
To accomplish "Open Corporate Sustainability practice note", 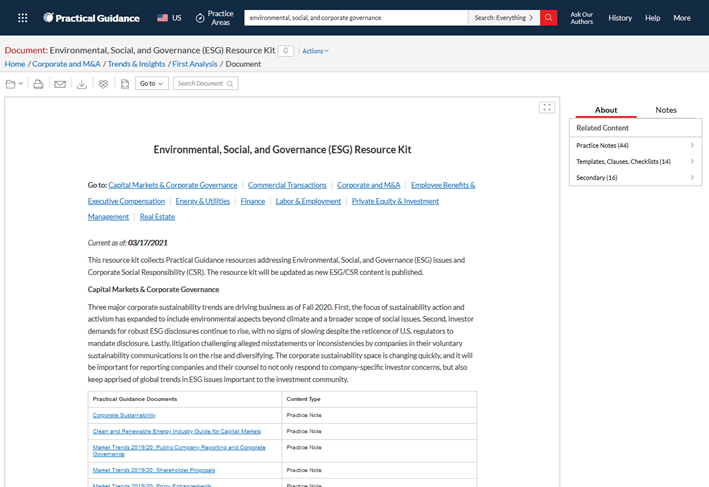I will coord(124,415).
